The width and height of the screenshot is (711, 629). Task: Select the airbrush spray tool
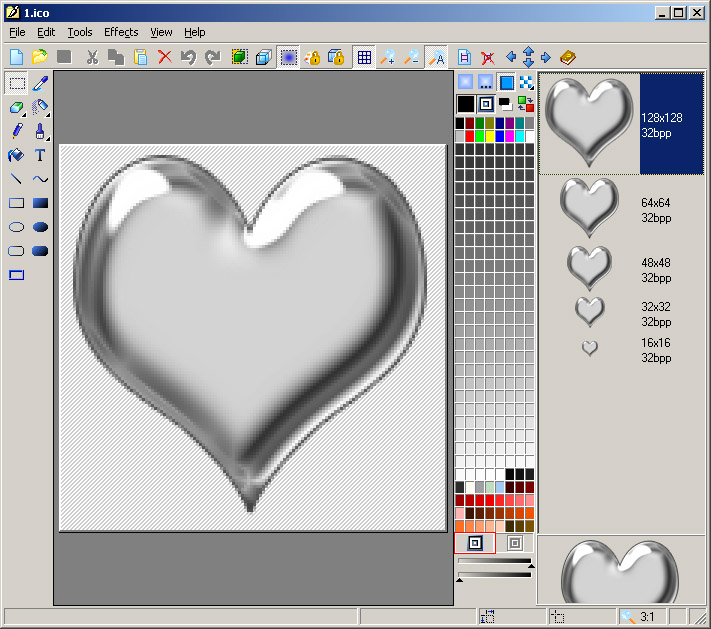(40, 107)
